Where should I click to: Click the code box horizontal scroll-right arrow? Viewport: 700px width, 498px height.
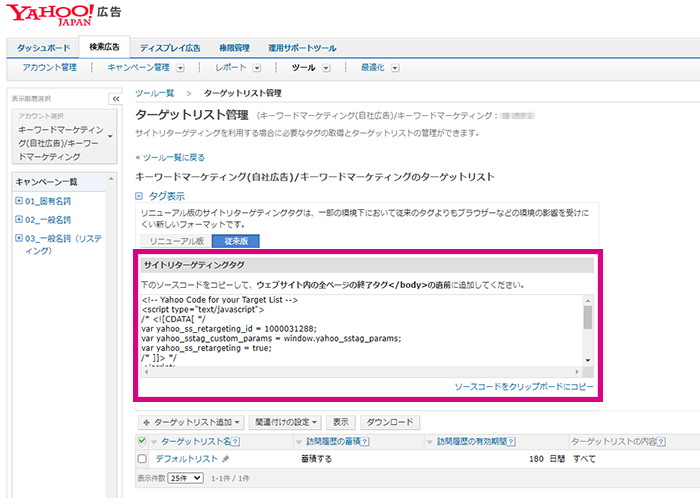coord(577,371)
